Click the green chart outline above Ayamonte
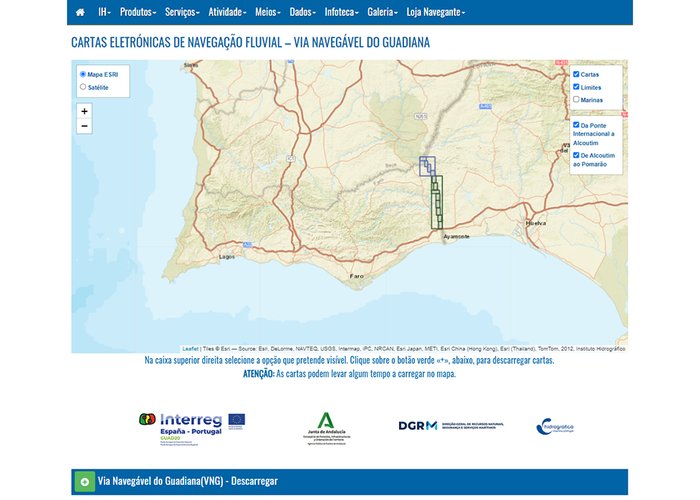Image resolution: width=700 pixels, height=500 pixels. [437, 202]
